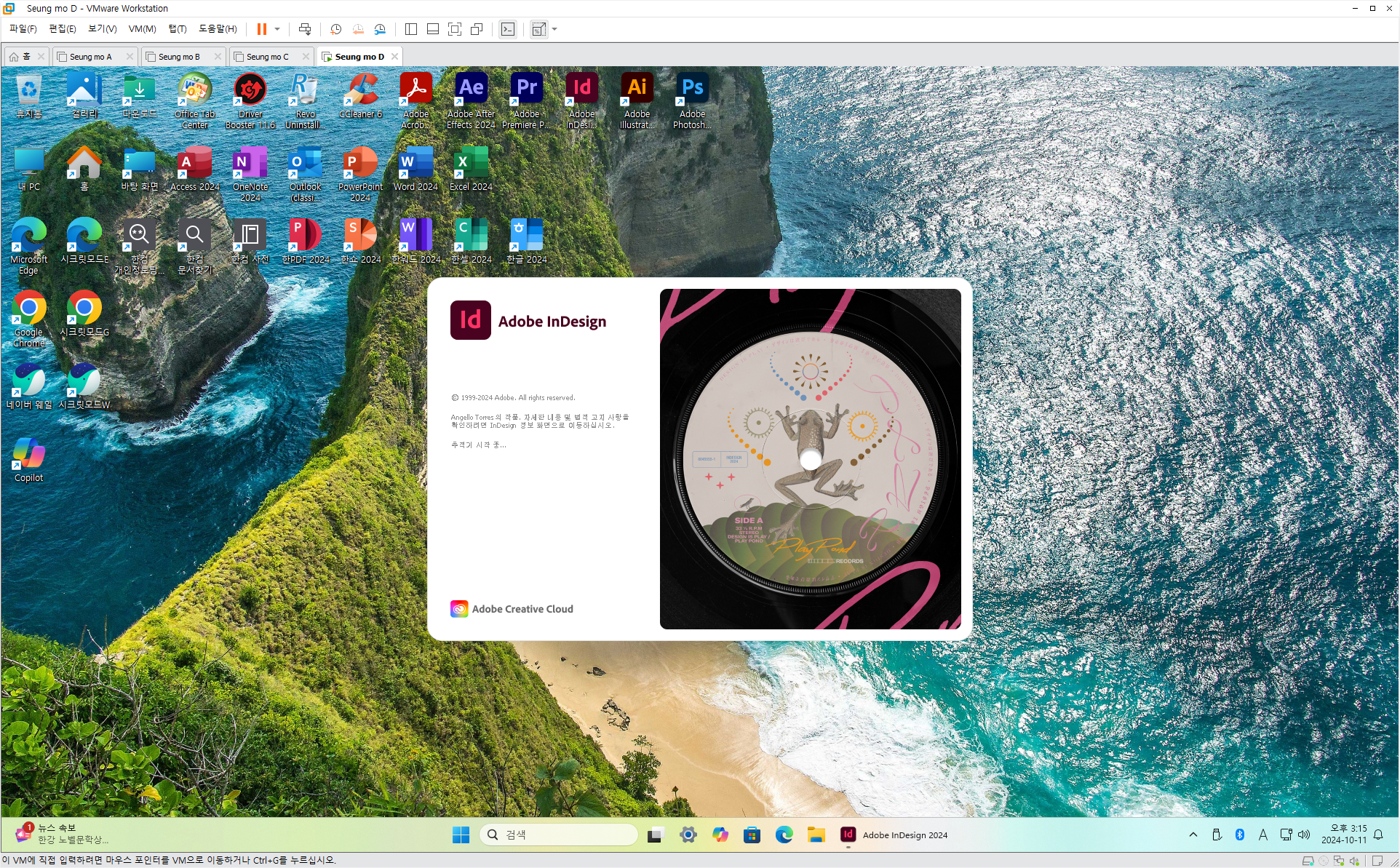Open the 편집(E) menu
The width and height of the screenshot is (1400, 868).
[62, 29]
